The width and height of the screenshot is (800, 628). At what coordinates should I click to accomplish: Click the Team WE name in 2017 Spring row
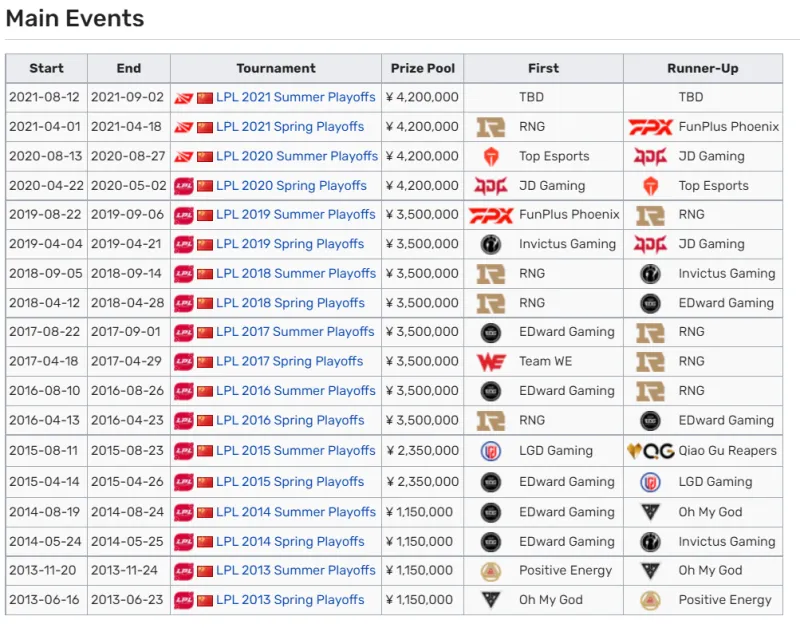point(545,361)
